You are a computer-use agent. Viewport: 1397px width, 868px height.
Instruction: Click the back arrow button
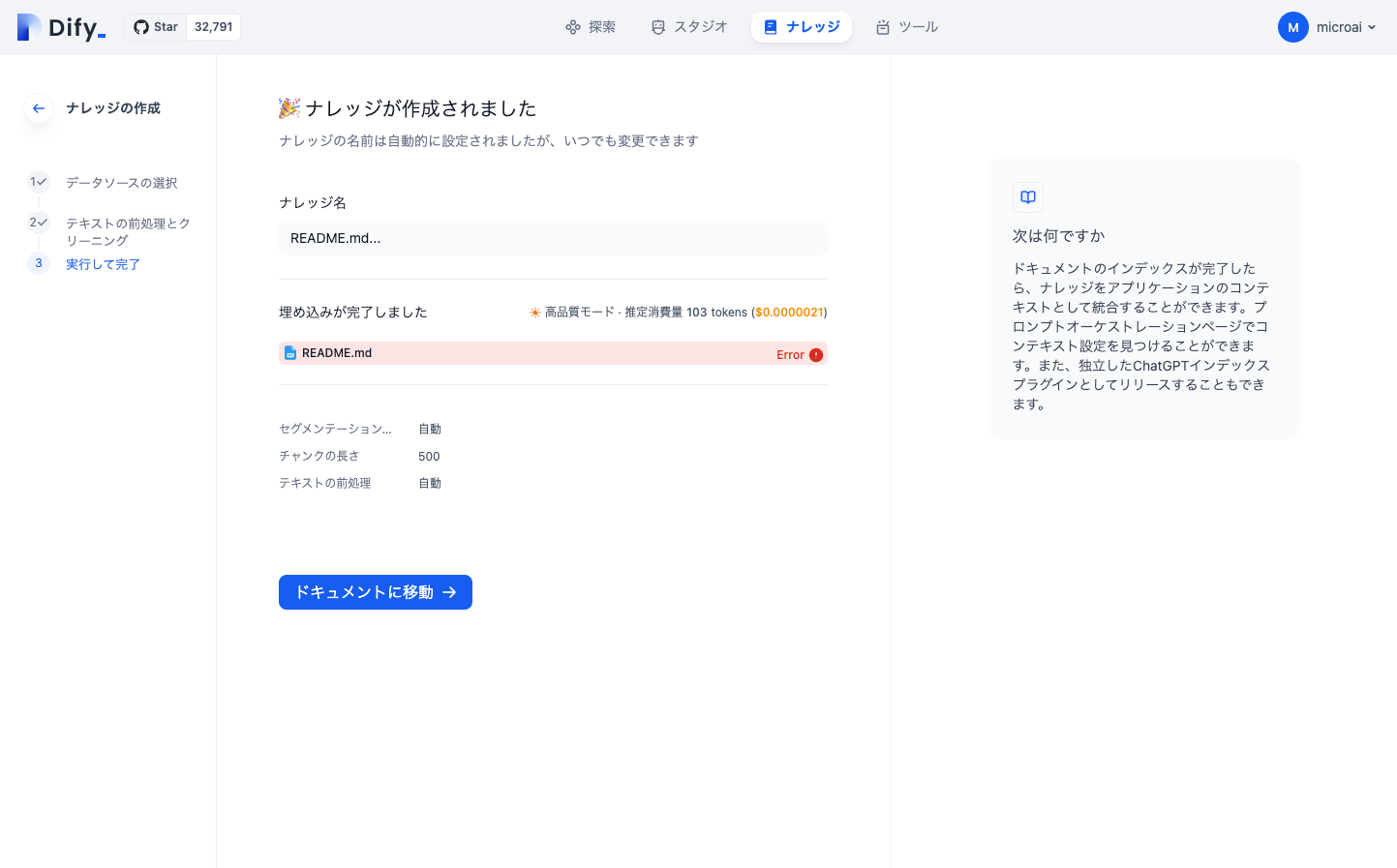click(39, 108)
